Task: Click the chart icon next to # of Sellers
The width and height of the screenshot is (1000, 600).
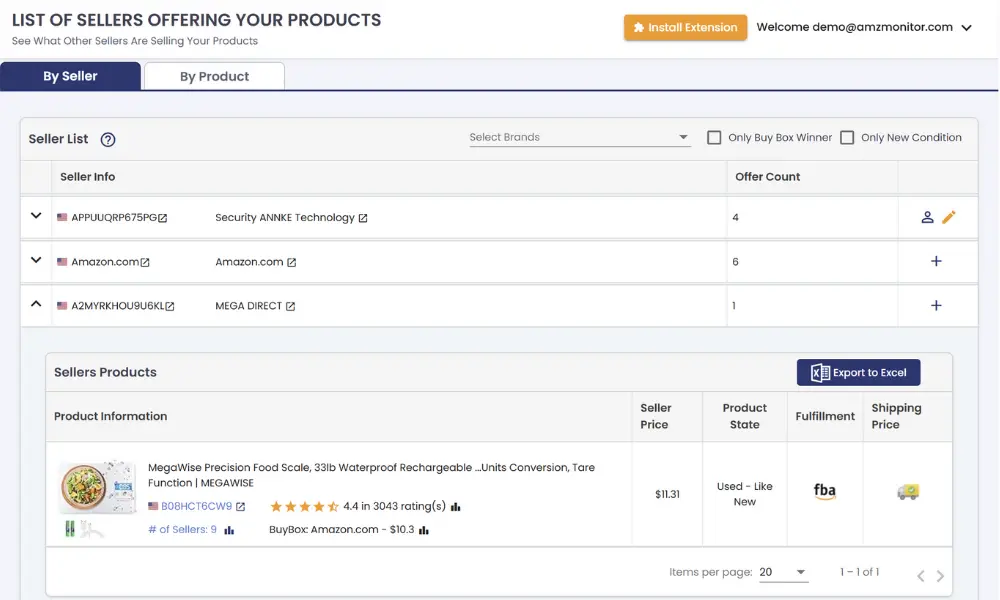Action: pyautogui.click(x=229, y=530)
